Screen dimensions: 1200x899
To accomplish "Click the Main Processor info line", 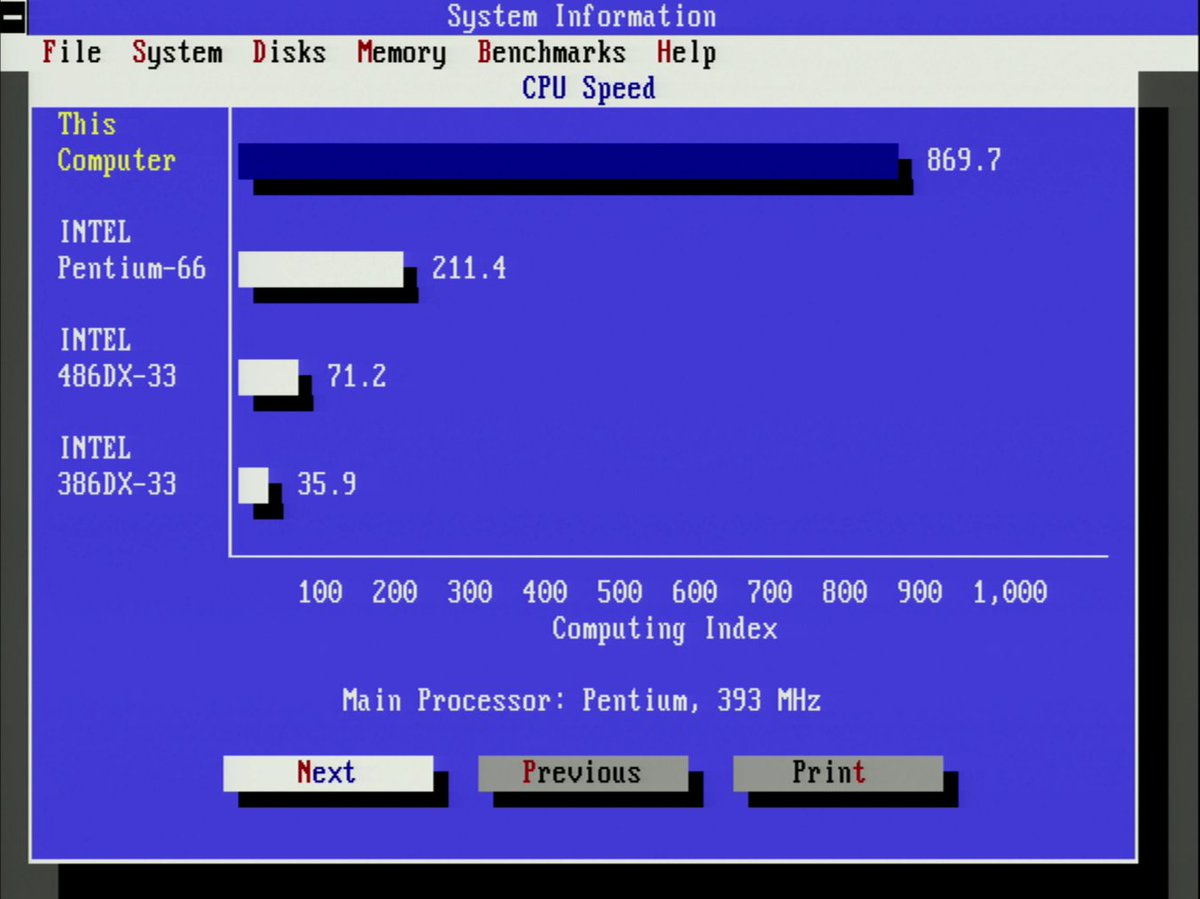I will click(582, 700).
